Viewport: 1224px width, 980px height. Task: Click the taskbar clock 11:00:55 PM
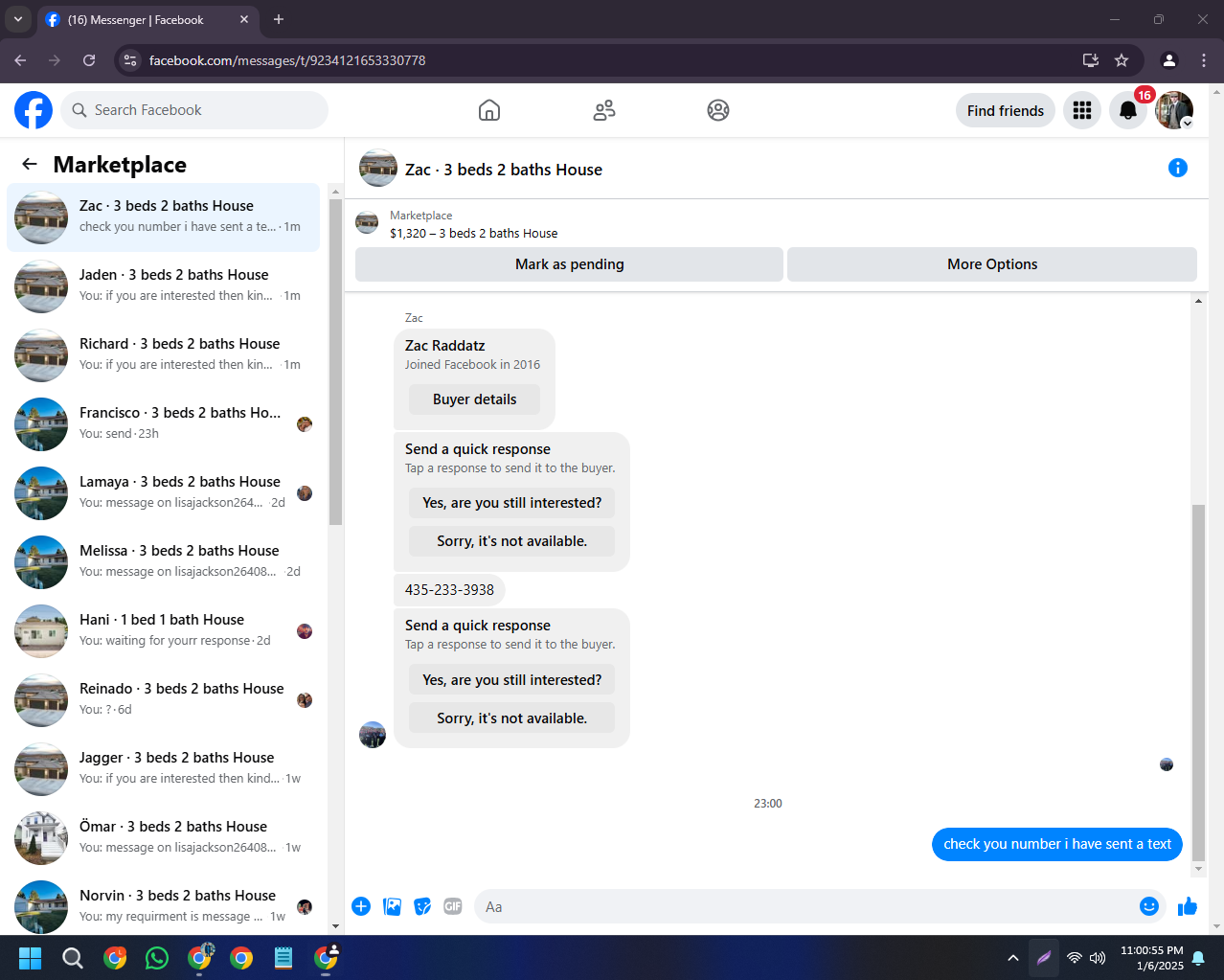click(x=1152, y=958)
